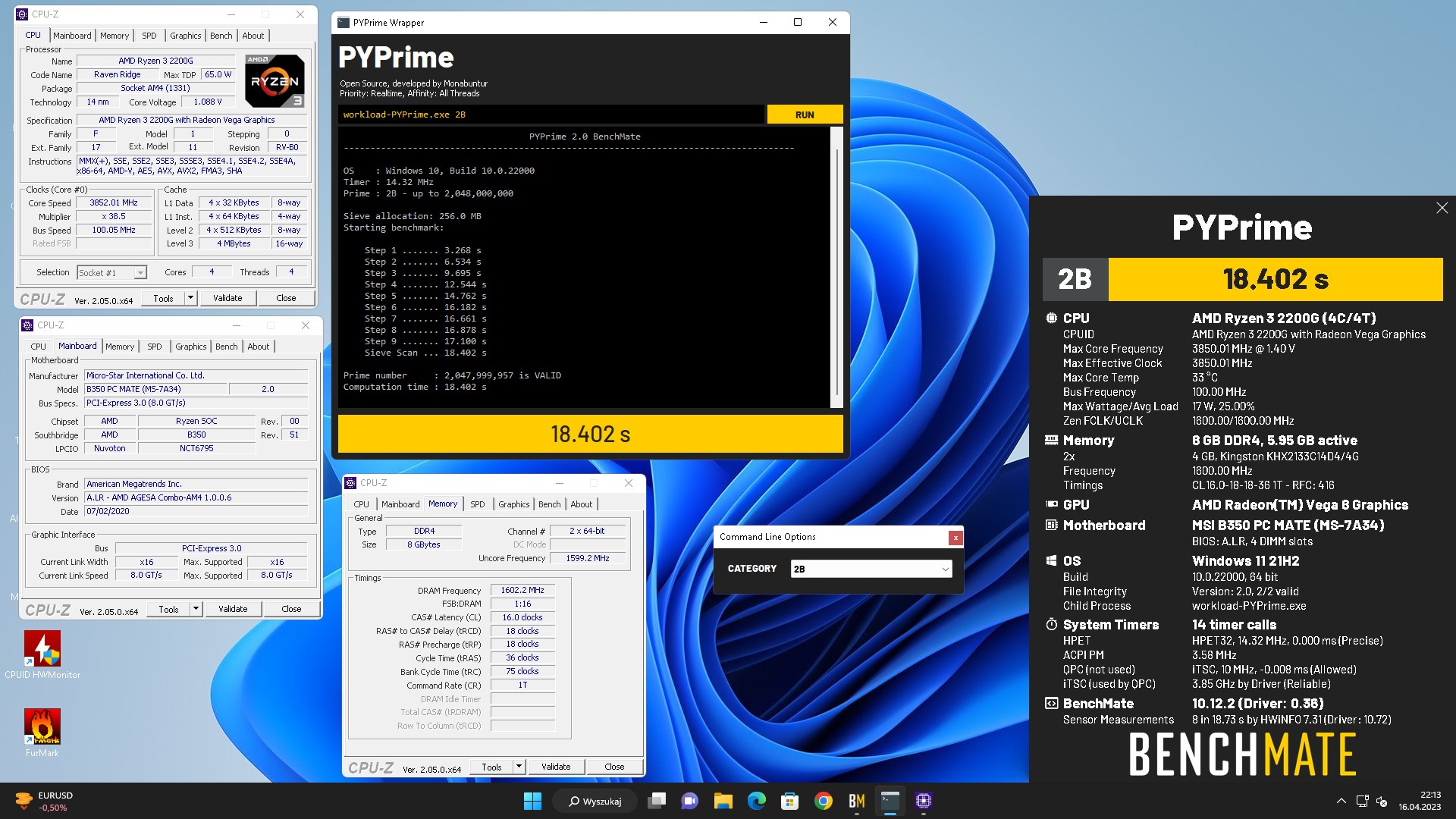The width and height of the screenshot is (1456, 819).
Task: Click Tools button in Mainboard CPU-Z window
Action: click(x=168, y=609)
